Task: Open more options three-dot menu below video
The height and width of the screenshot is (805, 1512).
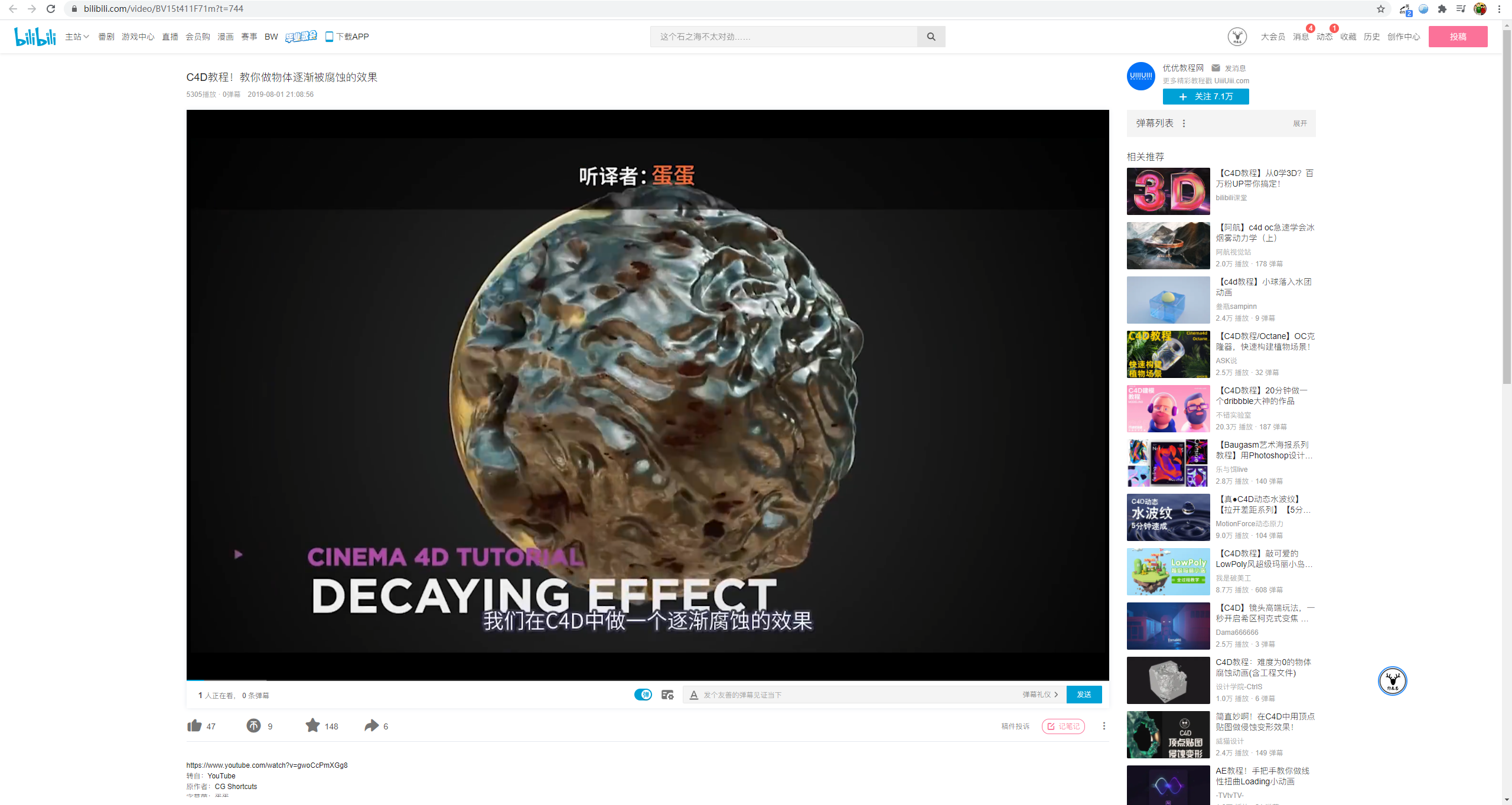Action: [1104, 726]
